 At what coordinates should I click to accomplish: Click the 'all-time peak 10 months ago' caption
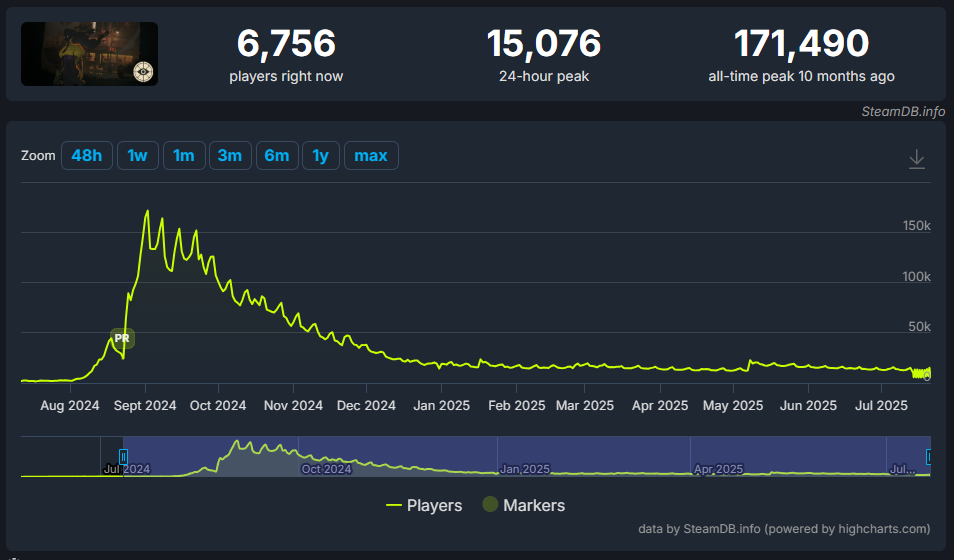801,77
